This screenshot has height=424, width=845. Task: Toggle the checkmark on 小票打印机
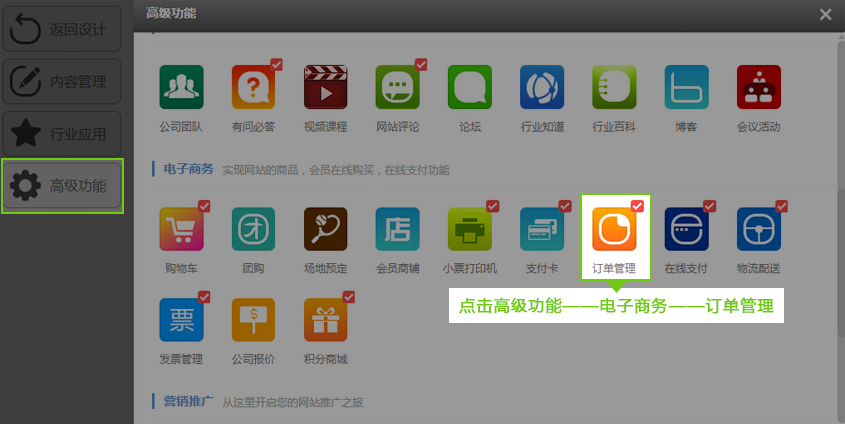493,206
